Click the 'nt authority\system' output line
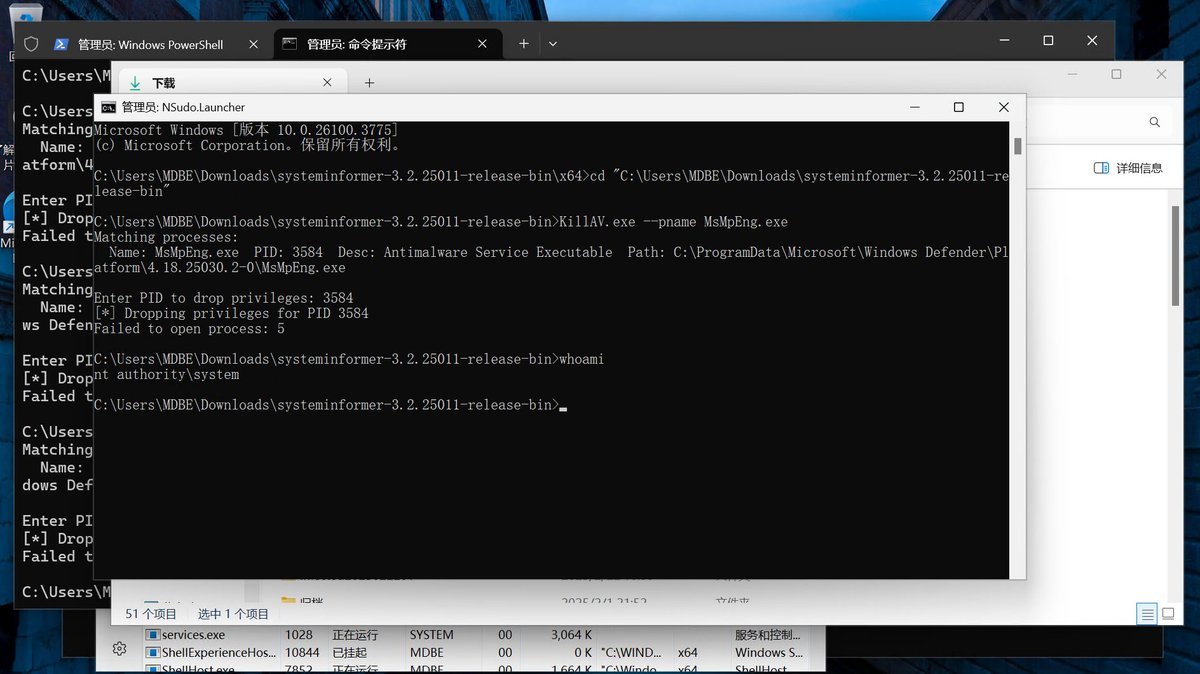1200x674 pixels. pos(166,374)
